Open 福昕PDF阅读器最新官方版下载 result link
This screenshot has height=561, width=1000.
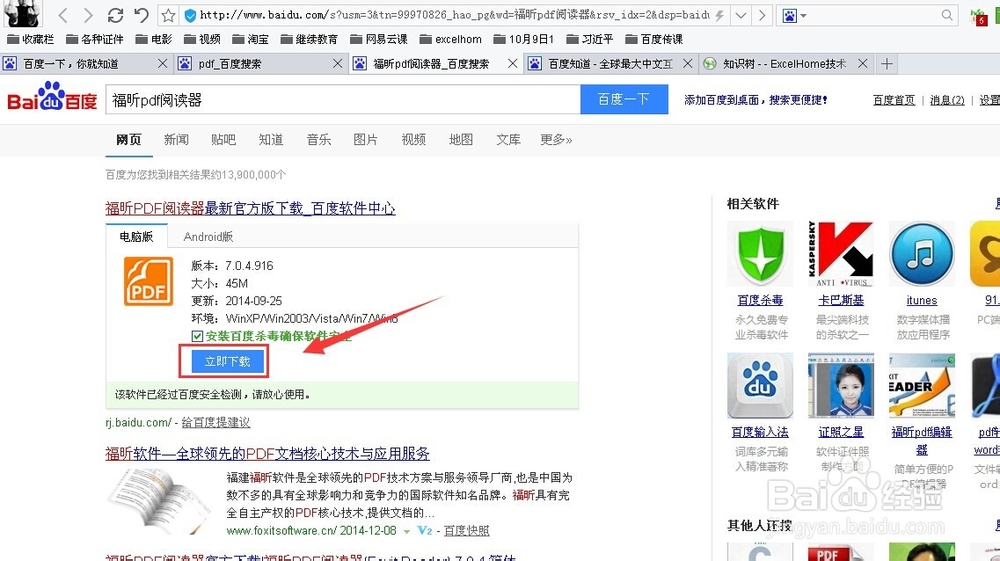250,208
